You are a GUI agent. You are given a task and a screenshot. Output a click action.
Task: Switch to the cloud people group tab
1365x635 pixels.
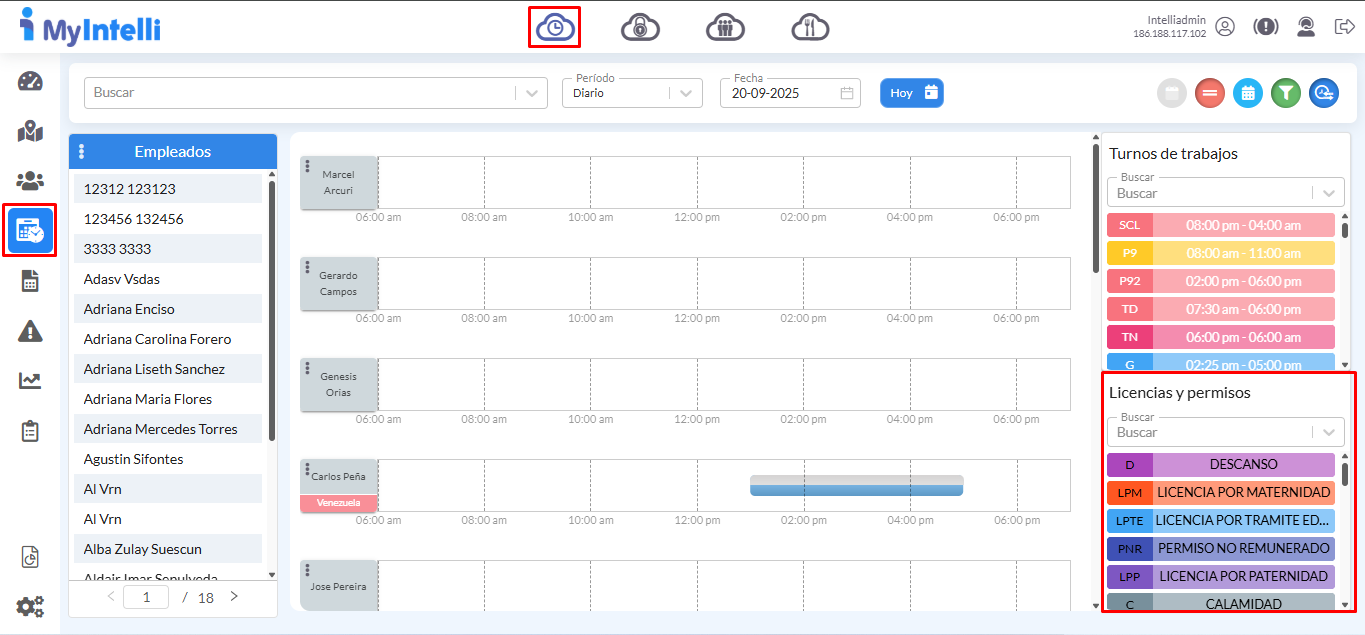coord(725,27)
